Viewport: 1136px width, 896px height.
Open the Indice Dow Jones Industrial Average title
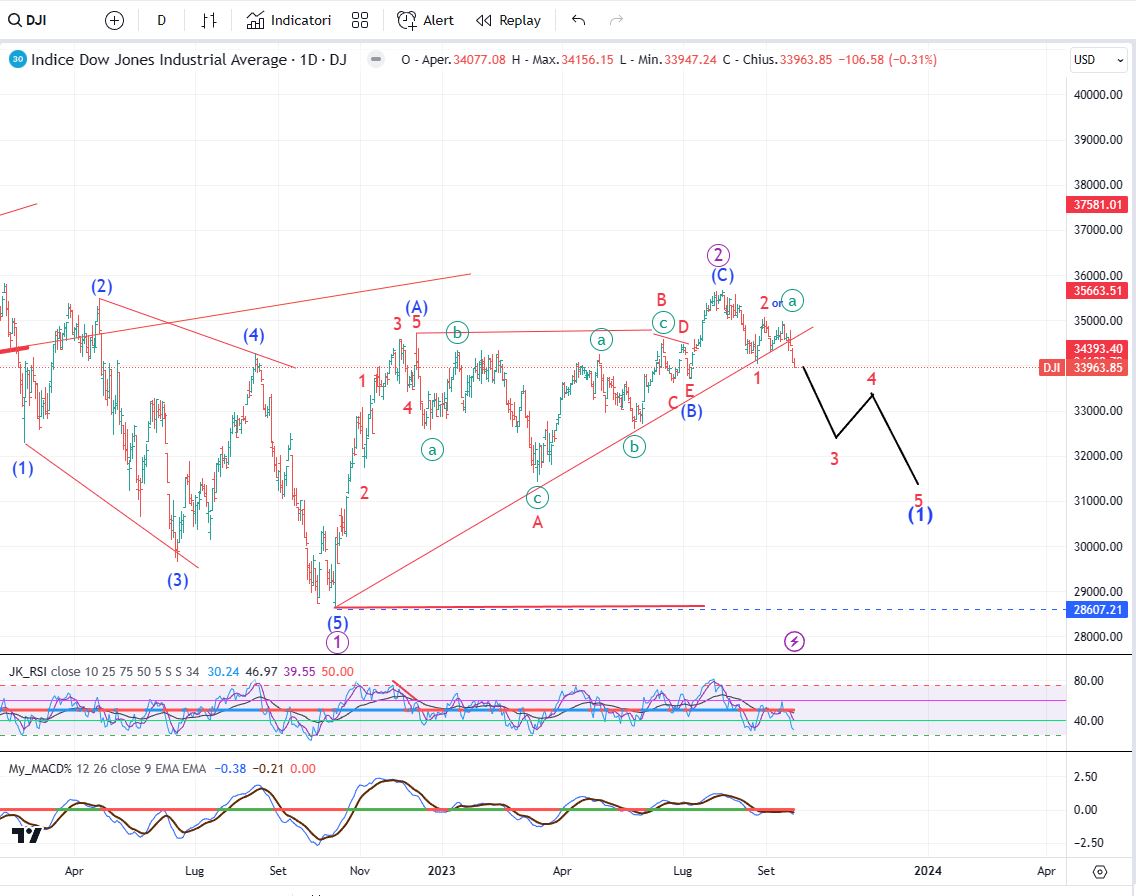188,59
